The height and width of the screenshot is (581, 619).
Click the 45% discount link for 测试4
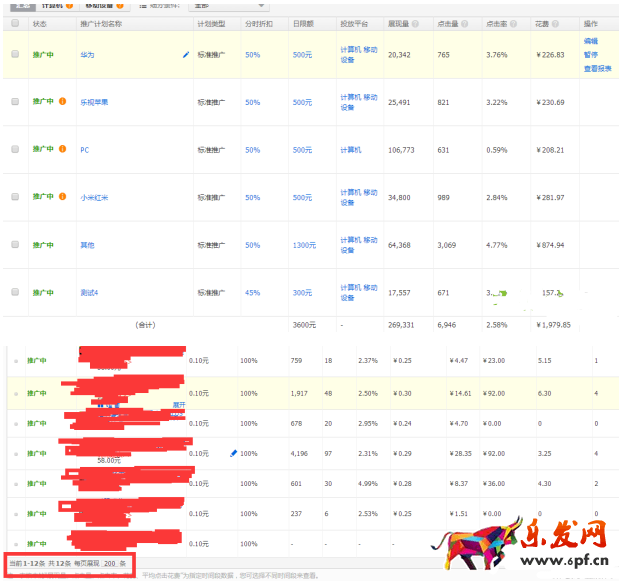pos(253,293)
